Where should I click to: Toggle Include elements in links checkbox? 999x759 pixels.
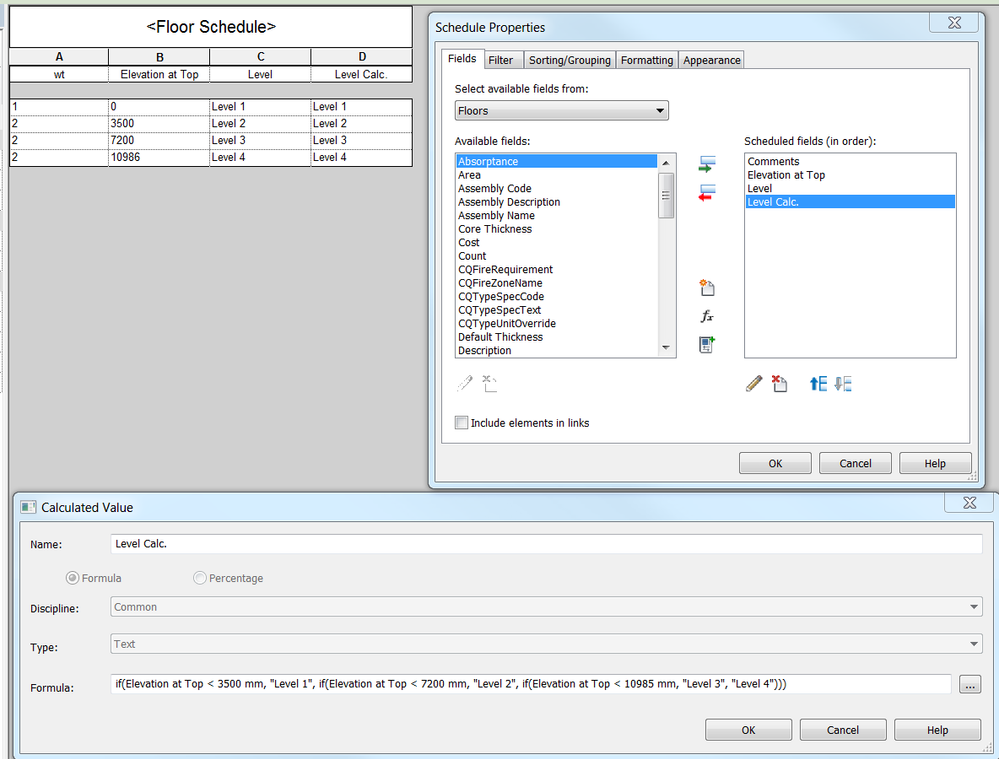click(461, 423)
